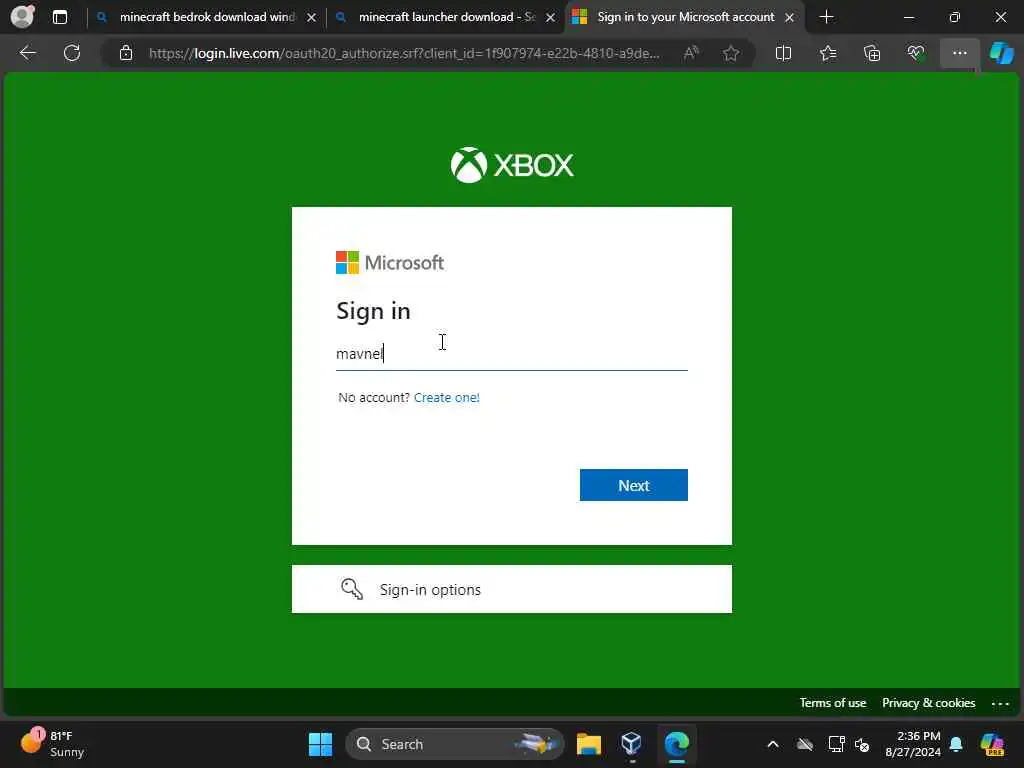Viewport: 1024px width, 768px height.
Task: Add page to favorites star icon
Action: pos(731,53)
